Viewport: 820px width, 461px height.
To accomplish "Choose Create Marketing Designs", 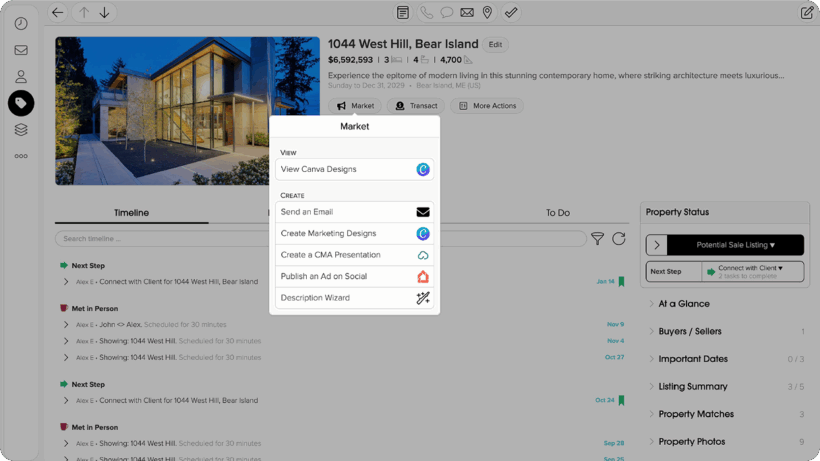I will pos(355,234).
